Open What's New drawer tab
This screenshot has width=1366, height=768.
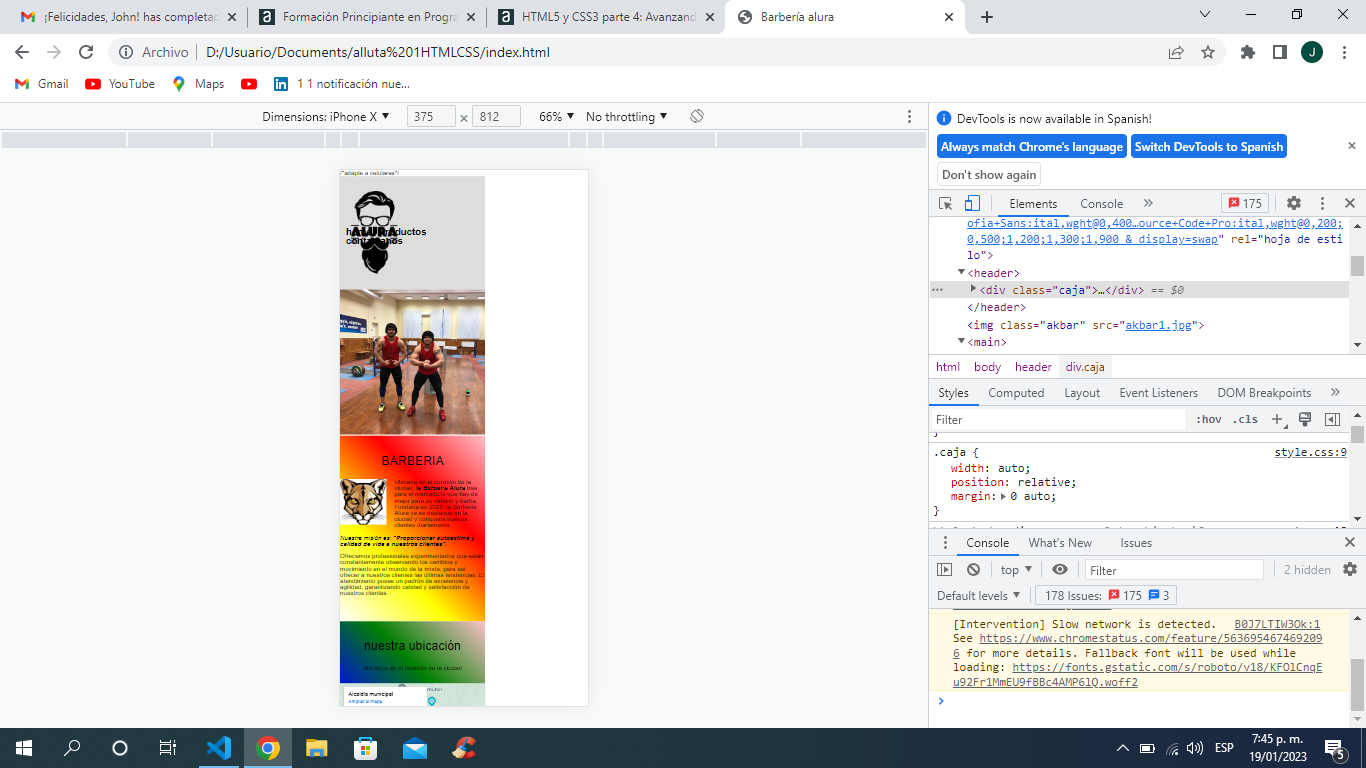coord(1060,543)
